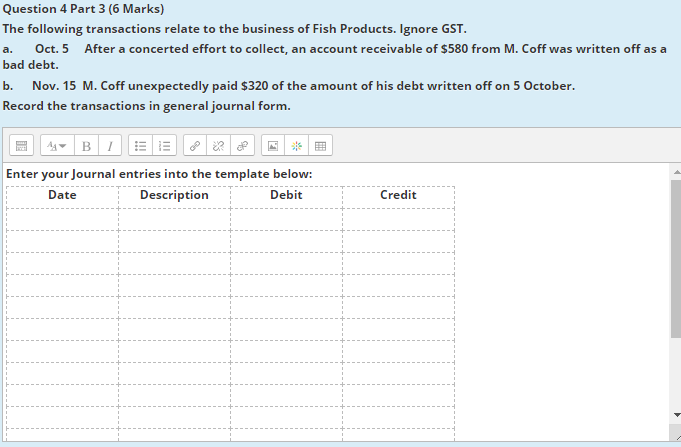The width and height of the screenshot is (681, 447).
Task: Open the paragraph styles dropdown
Action: tap(57, 146)
